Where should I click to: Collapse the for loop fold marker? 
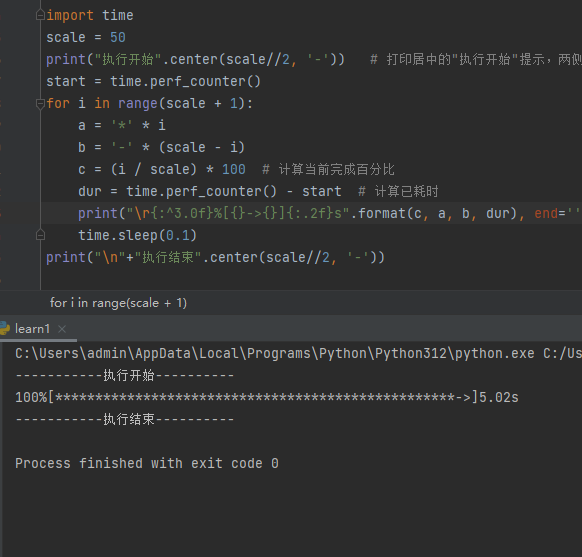[x=40, y=104]
